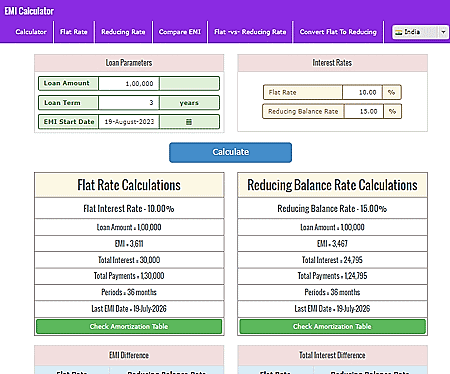
Task: Open the EMI start date calendar icon
Action: click(189, 122)
